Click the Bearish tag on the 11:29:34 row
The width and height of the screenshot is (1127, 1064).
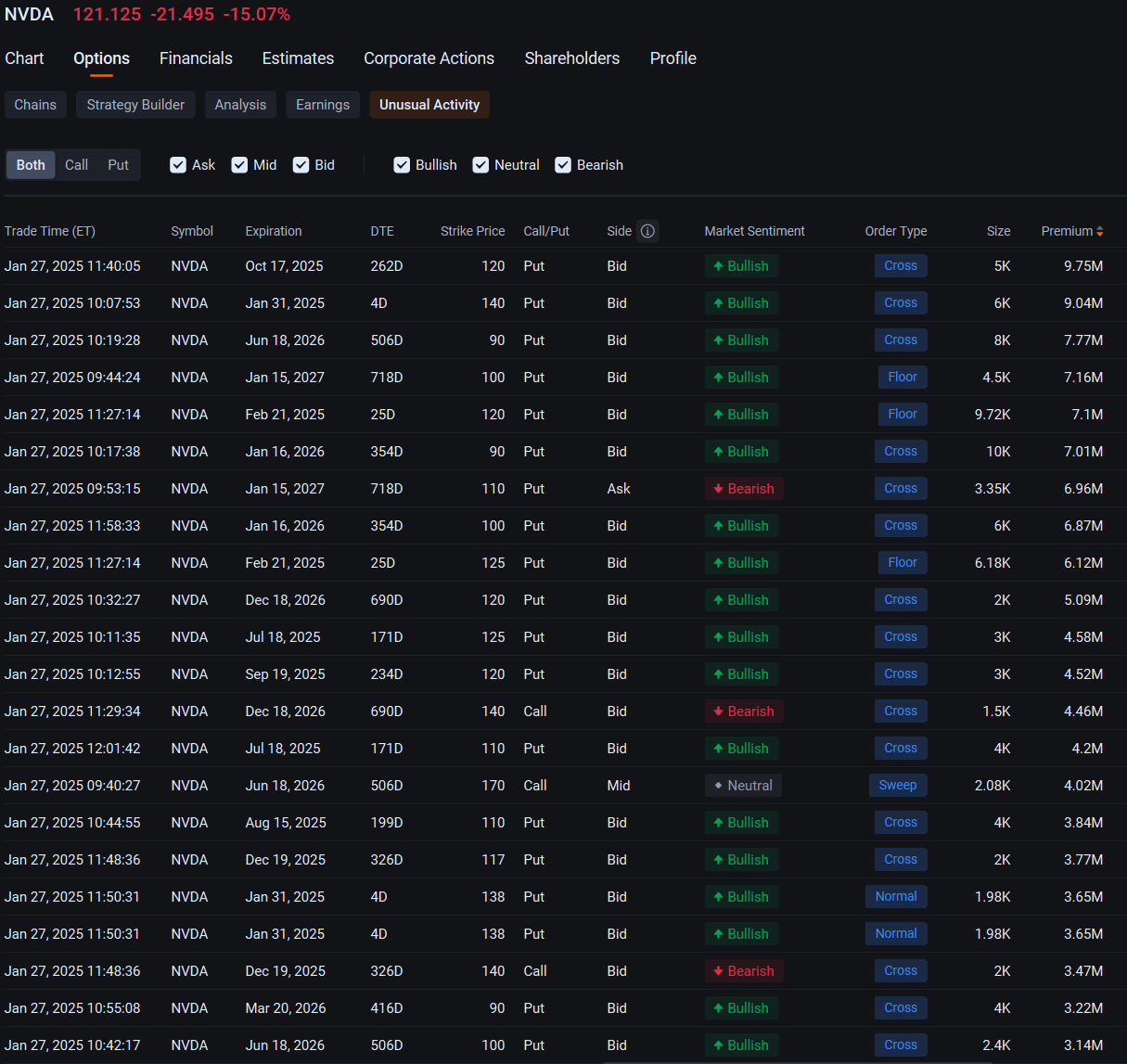pyautogui.click(x=744, y=711)
